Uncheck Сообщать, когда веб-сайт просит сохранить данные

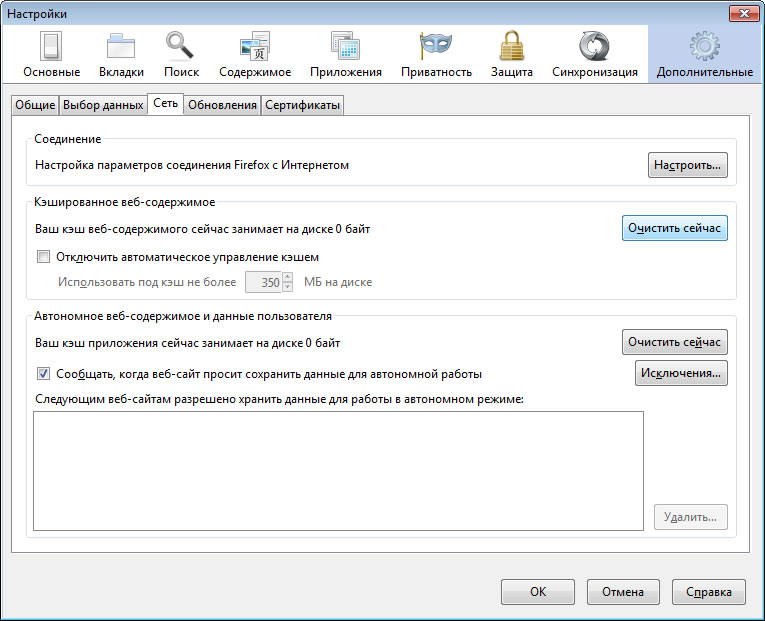point(43,374)
